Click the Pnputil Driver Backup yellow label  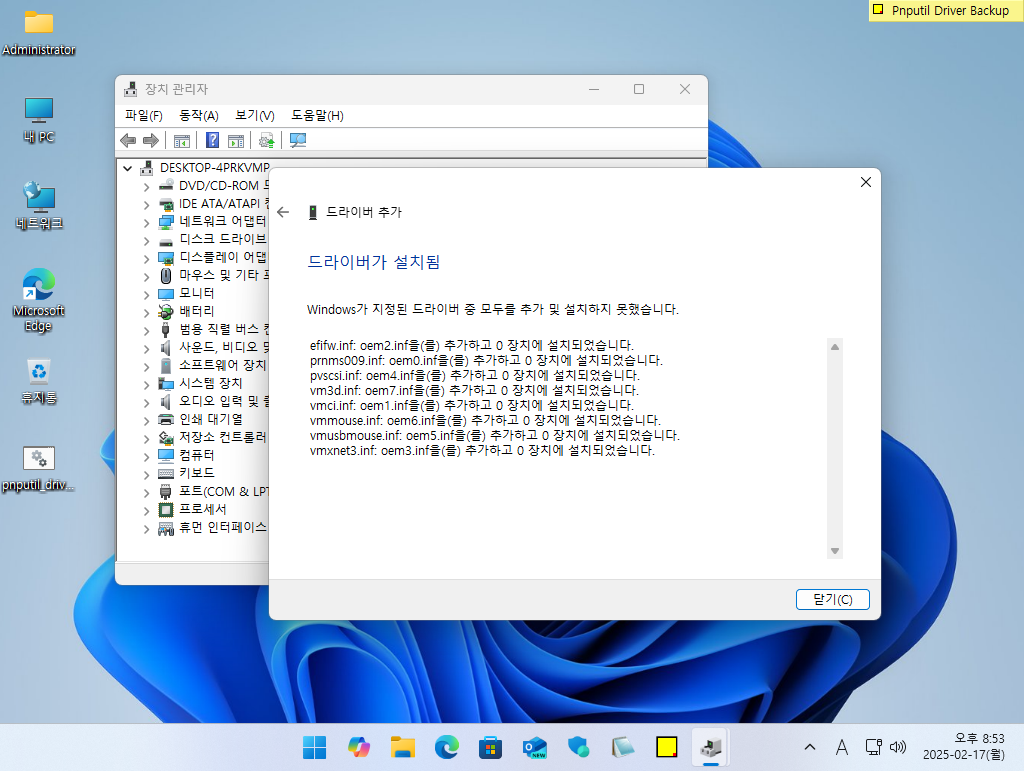click(946, 10)
